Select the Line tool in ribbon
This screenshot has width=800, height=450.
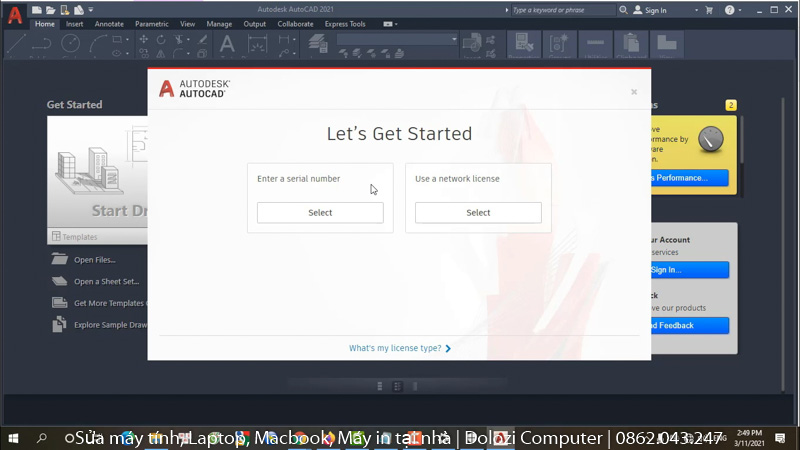click(16, 43)
